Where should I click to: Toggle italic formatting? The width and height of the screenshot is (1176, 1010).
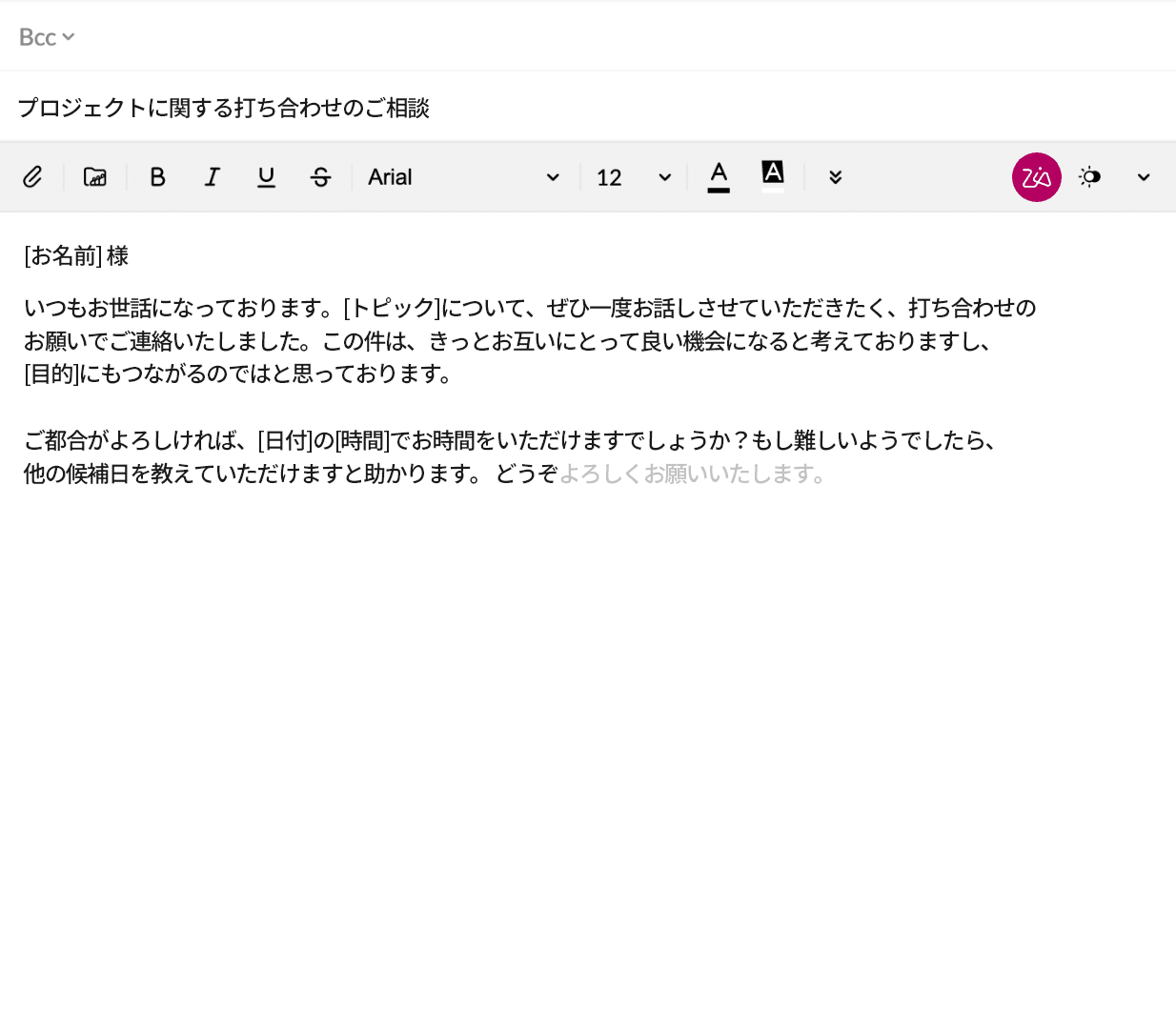tap(213, 177)
